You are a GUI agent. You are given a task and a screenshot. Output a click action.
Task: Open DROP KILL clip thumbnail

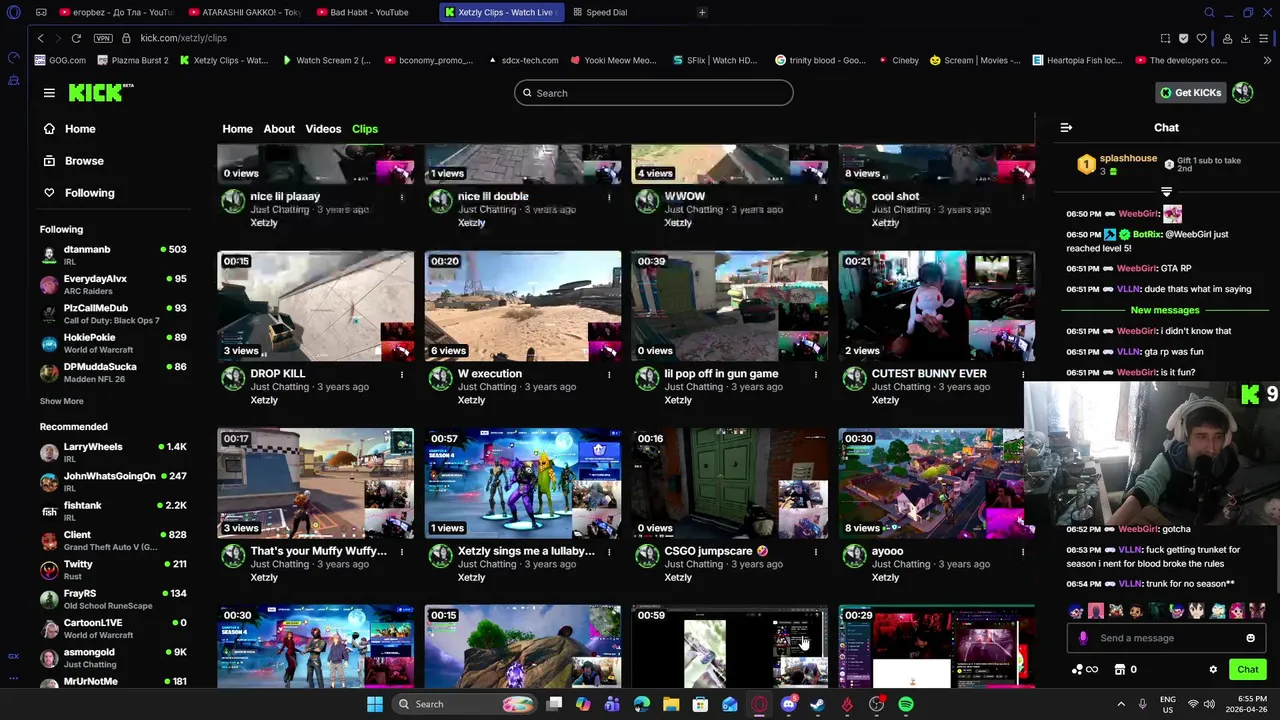pyautogui.click(x=316, y=306)
